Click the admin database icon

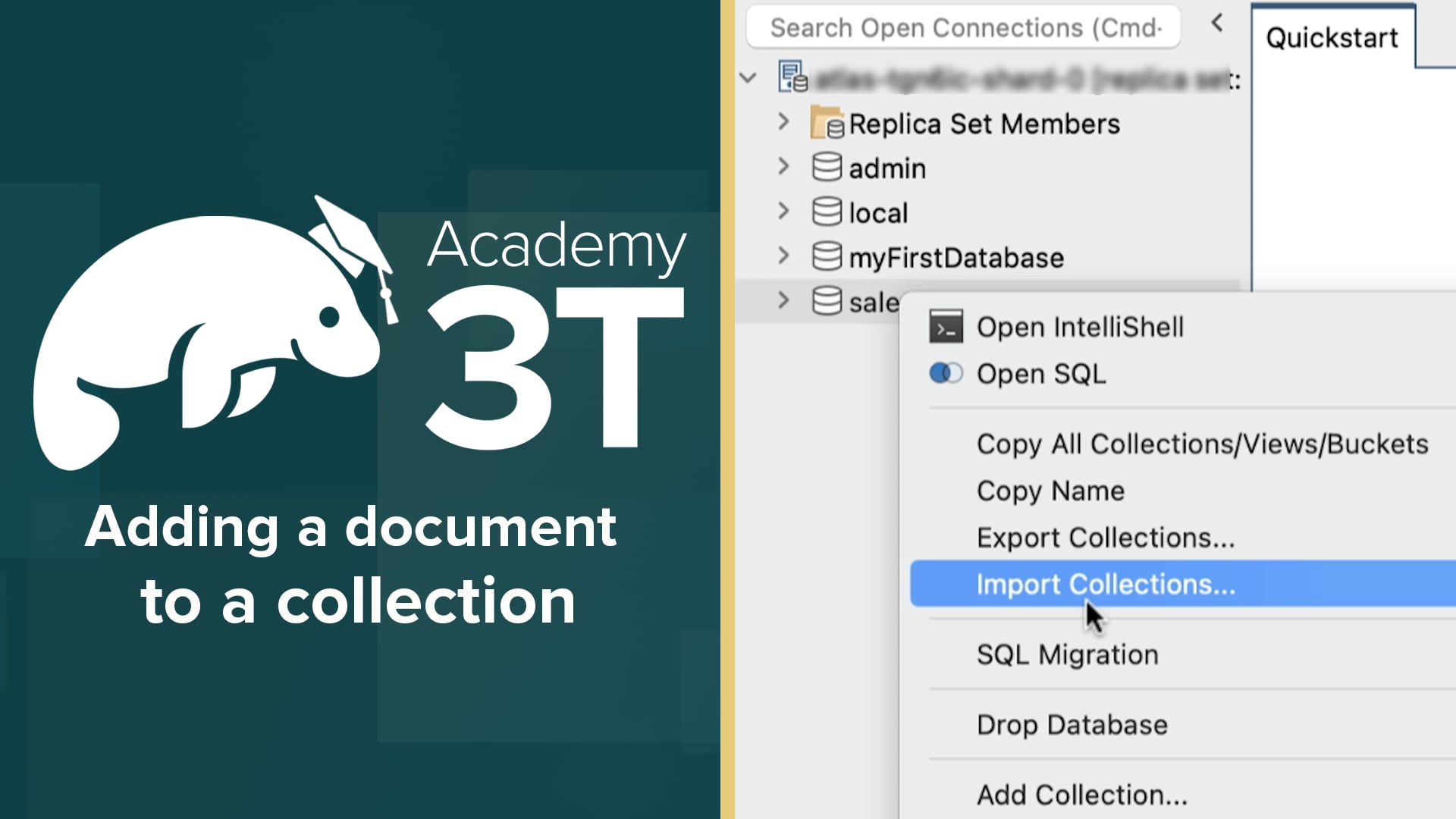[x=827, y=167]
